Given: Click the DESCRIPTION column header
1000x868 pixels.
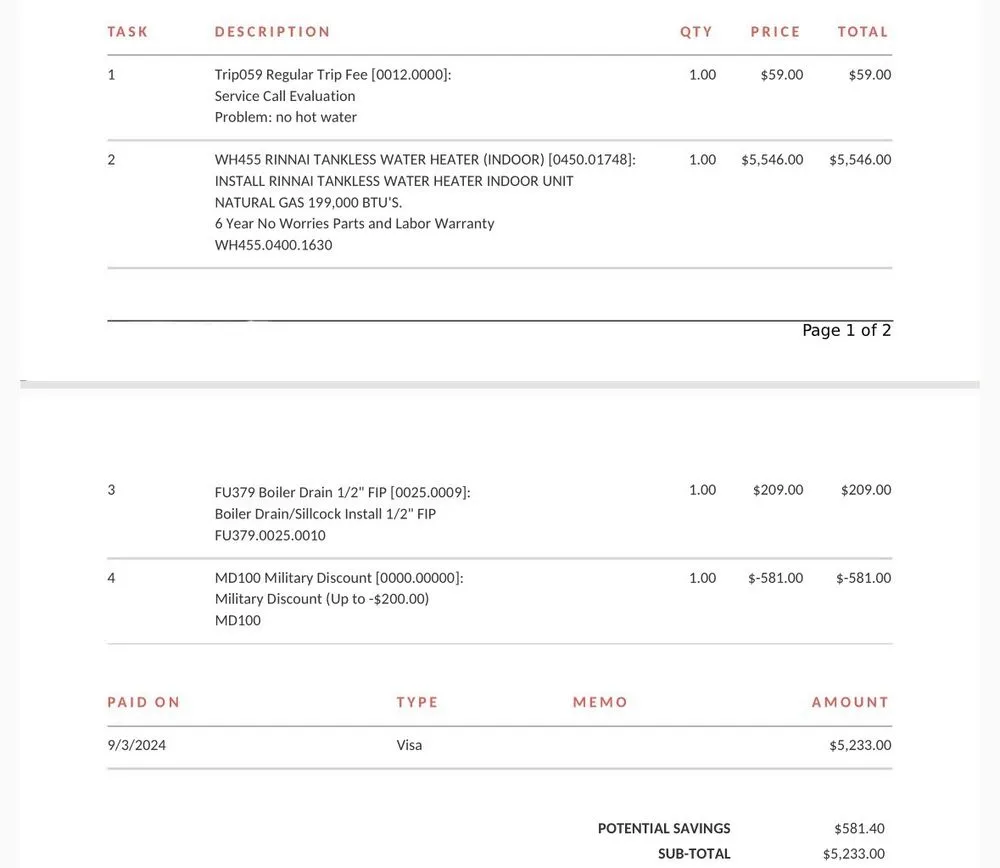Looking at the screenshot, I should pyautogui.click(x=272, y=32).
